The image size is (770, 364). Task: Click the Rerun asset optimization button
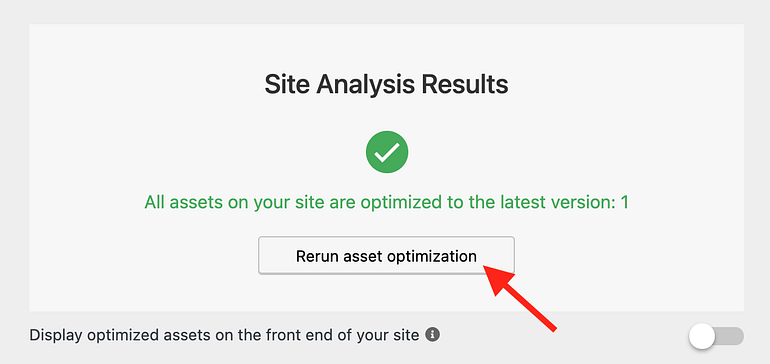tap(386, 255)
